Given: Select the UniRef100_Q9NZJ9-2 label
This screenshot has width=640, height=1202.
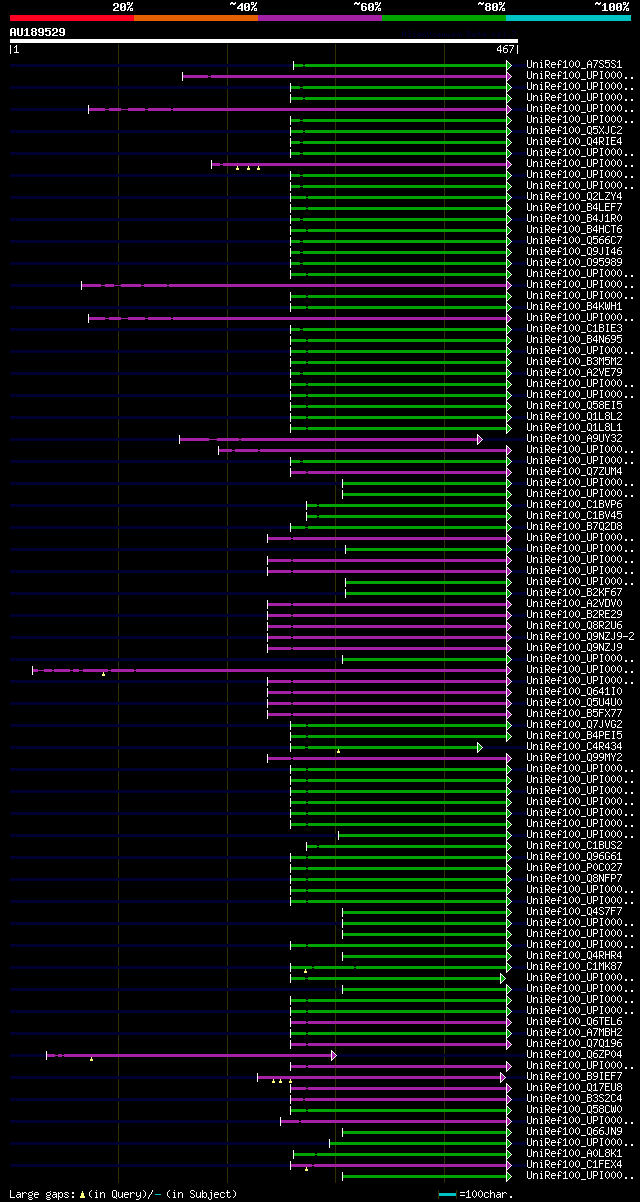Looking at the screenshot, I should click(x=580, y=636).
